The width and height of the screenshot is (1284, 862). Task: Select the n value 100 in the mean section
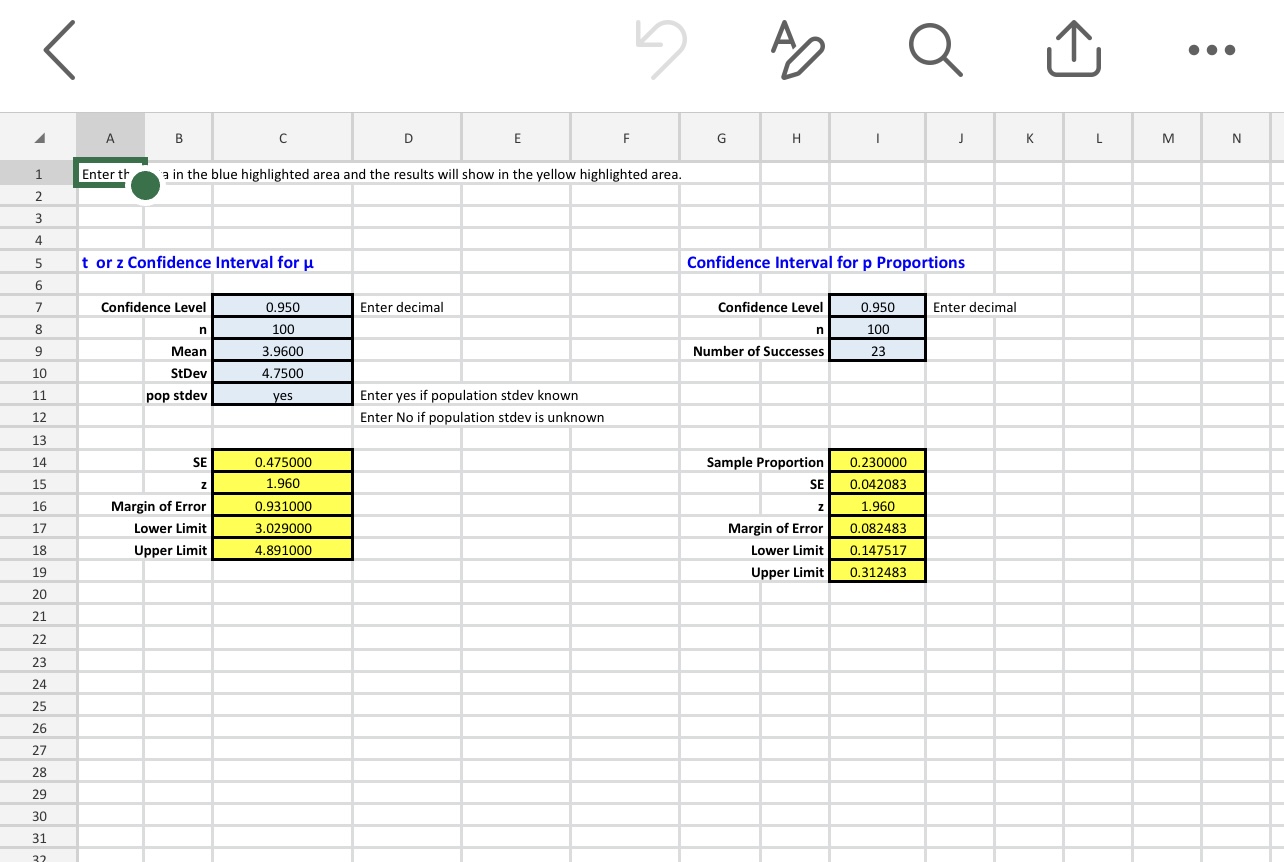point(283,329)
